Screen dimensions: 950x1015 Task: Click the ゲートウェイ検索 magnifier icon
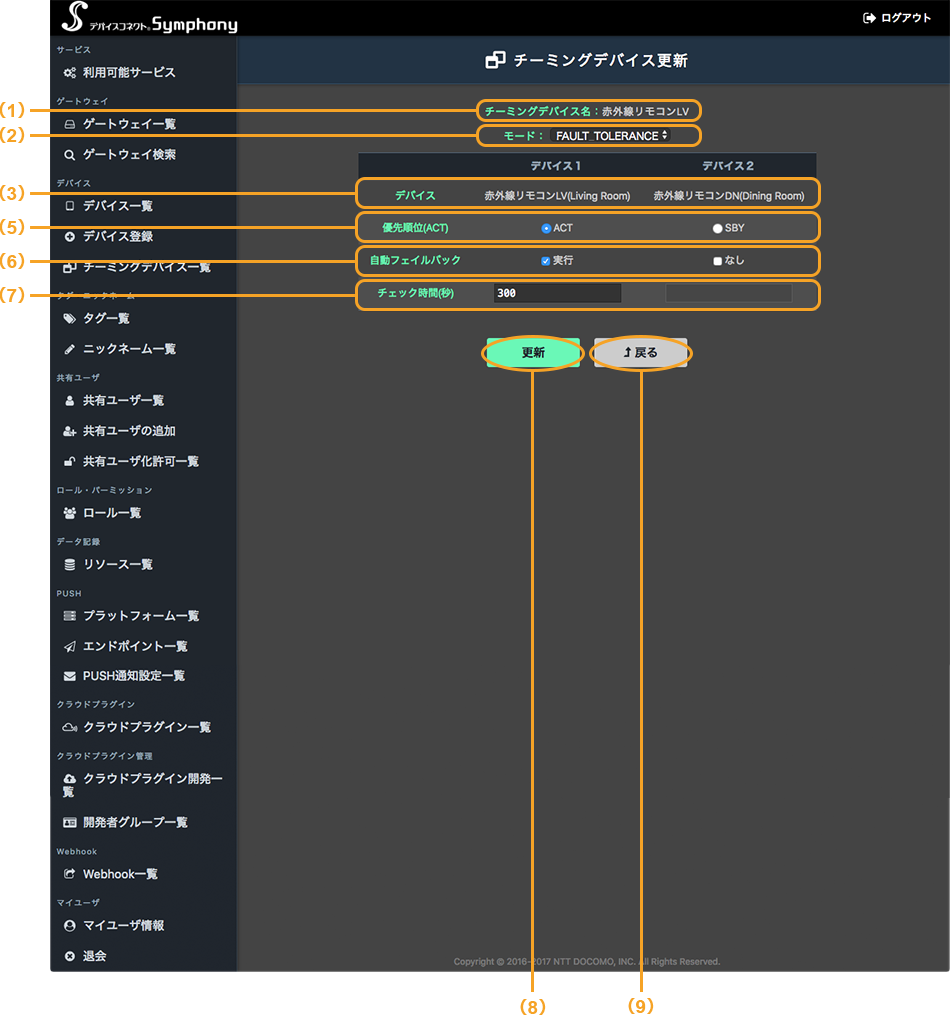pyautogui.click(x=70, y=155)
